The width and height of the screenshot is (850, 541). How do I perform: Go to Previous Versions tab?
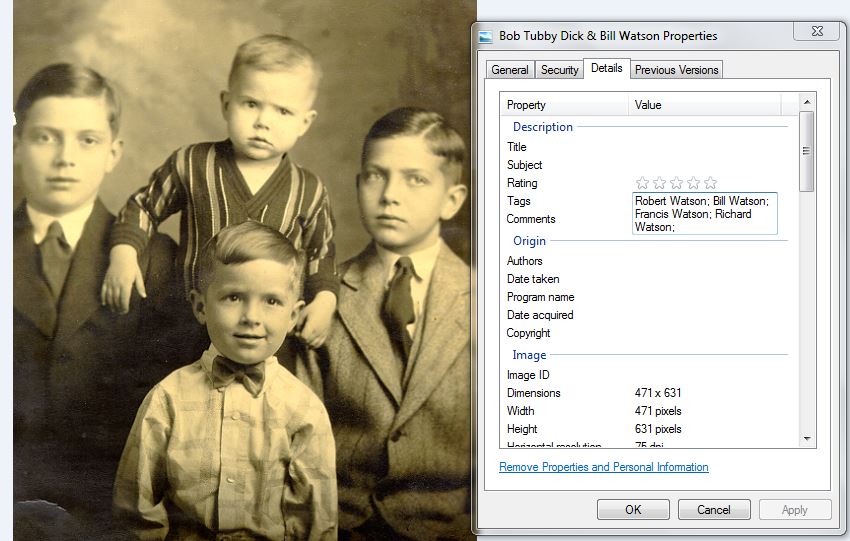click(x=677, y=70)
